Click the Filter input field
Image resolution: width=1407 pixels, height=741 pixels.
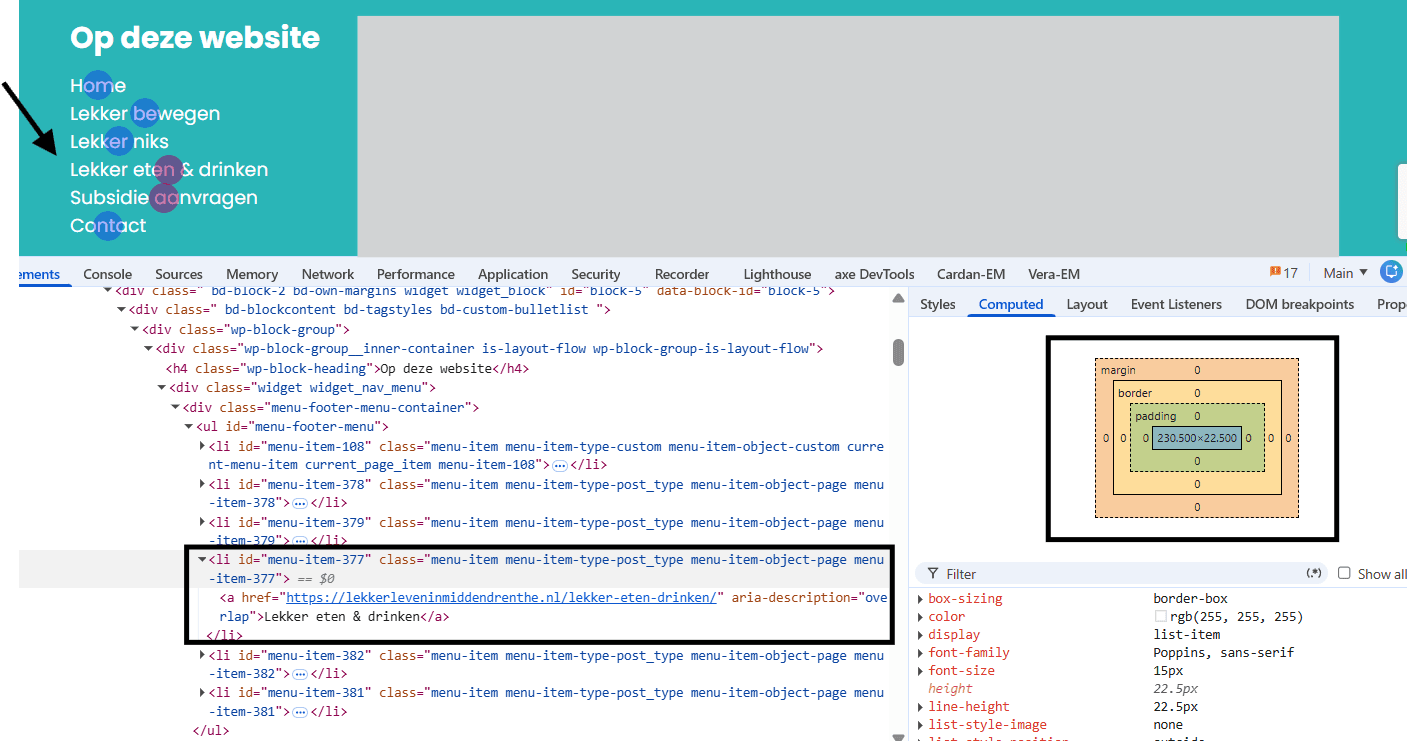(x=1120, y=573)
